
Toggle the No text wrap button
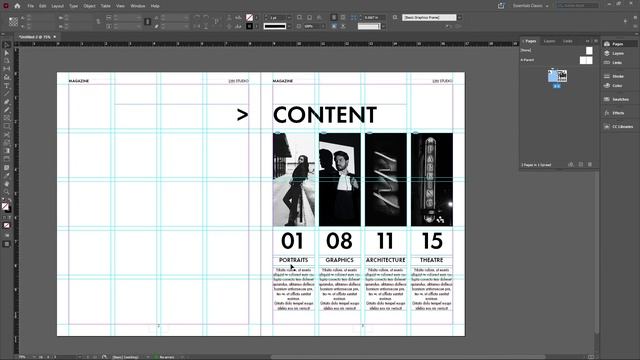point(334,18)
